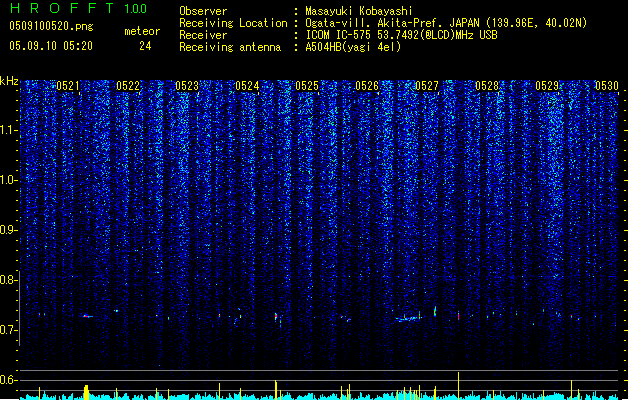The width and height of the screenshot is (629, 400).
Task: Click the meteor count value 24
Action: (x=145, y=46)
